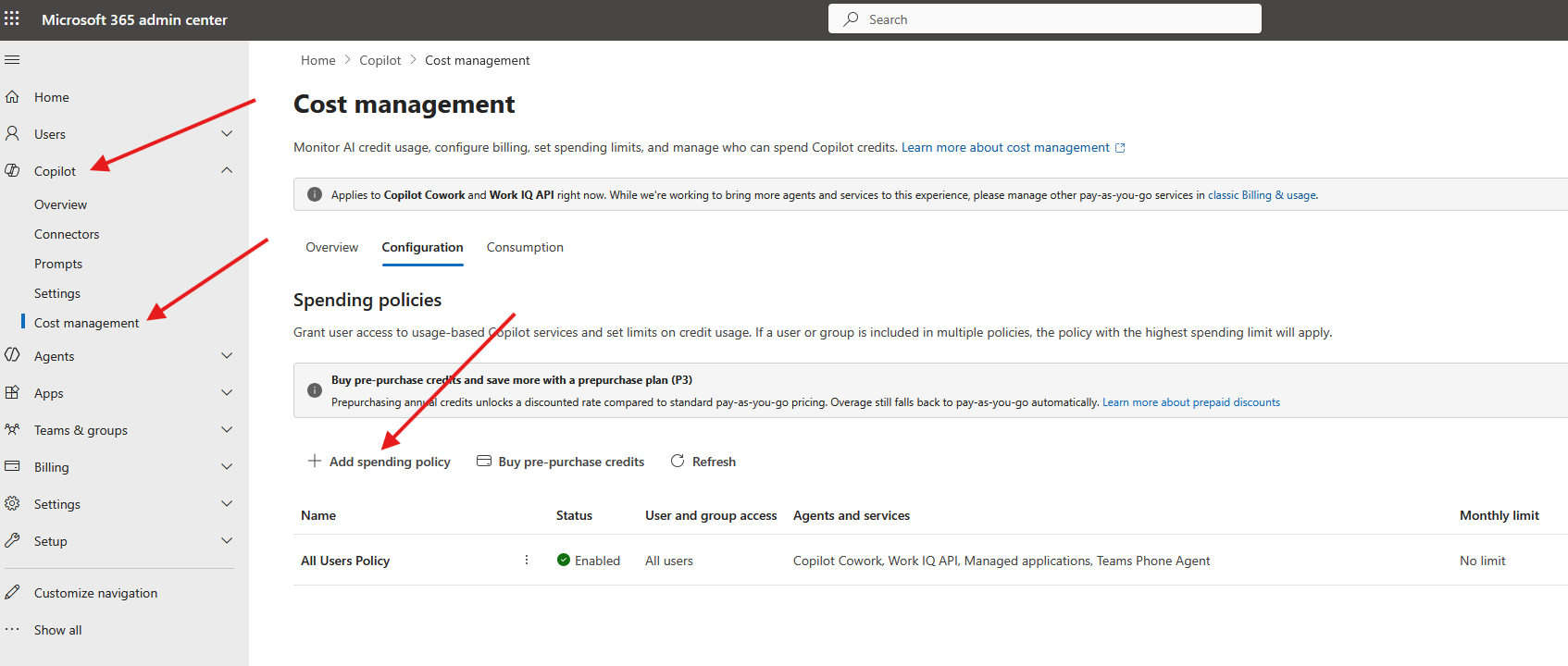The height and width of the screenshot is (666, 1568).
Task: Click the Refresh button
Action: tap(703, 462)
